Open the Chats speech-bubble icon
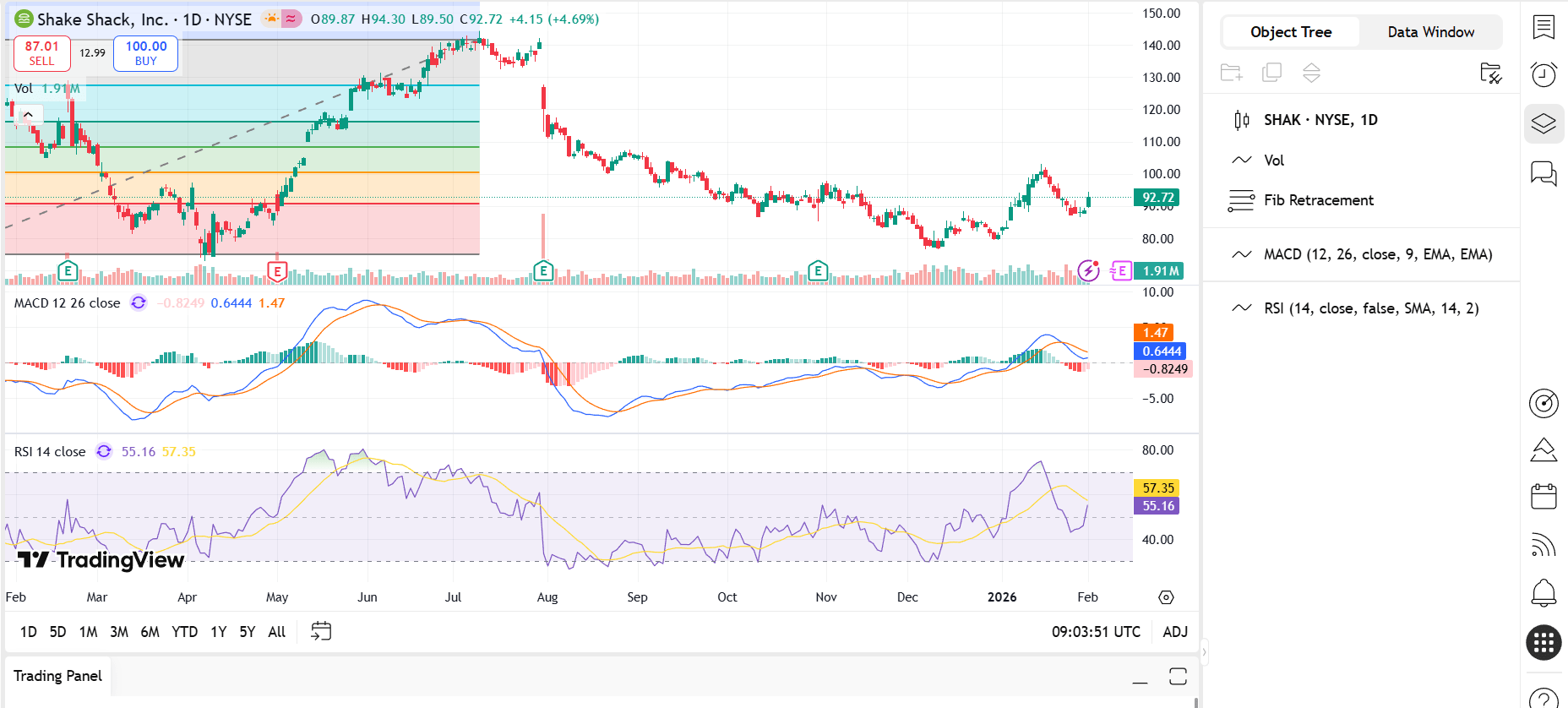The width and height of the screenshot is (1568, 708). pyautogui.click(x=1543, y=173)
